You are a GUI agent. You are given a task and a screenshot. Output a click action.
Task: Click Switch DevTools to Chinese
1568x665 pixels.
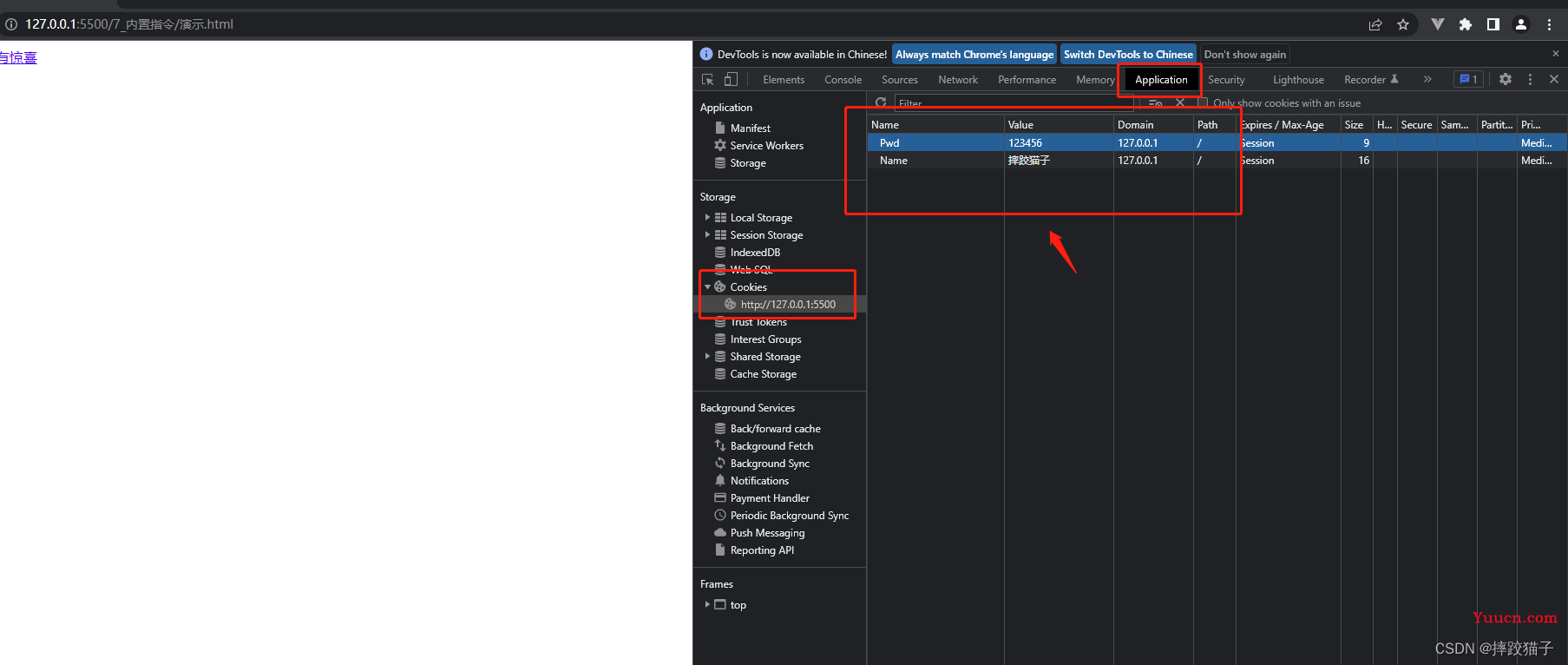(1128, 54)
